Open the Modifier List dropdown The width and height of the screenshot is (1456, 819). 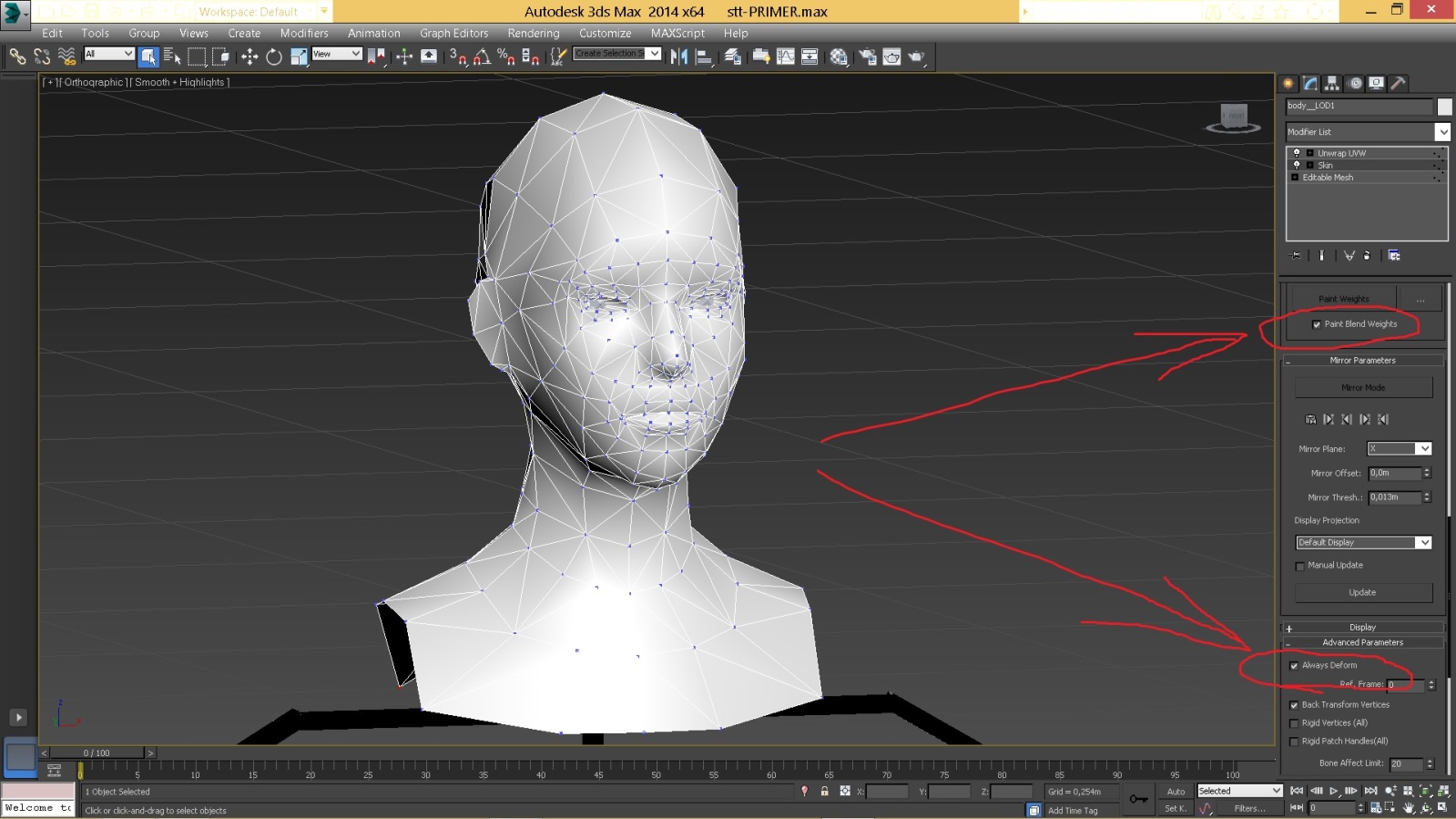pyautogui.click(x=1368, y=132)
